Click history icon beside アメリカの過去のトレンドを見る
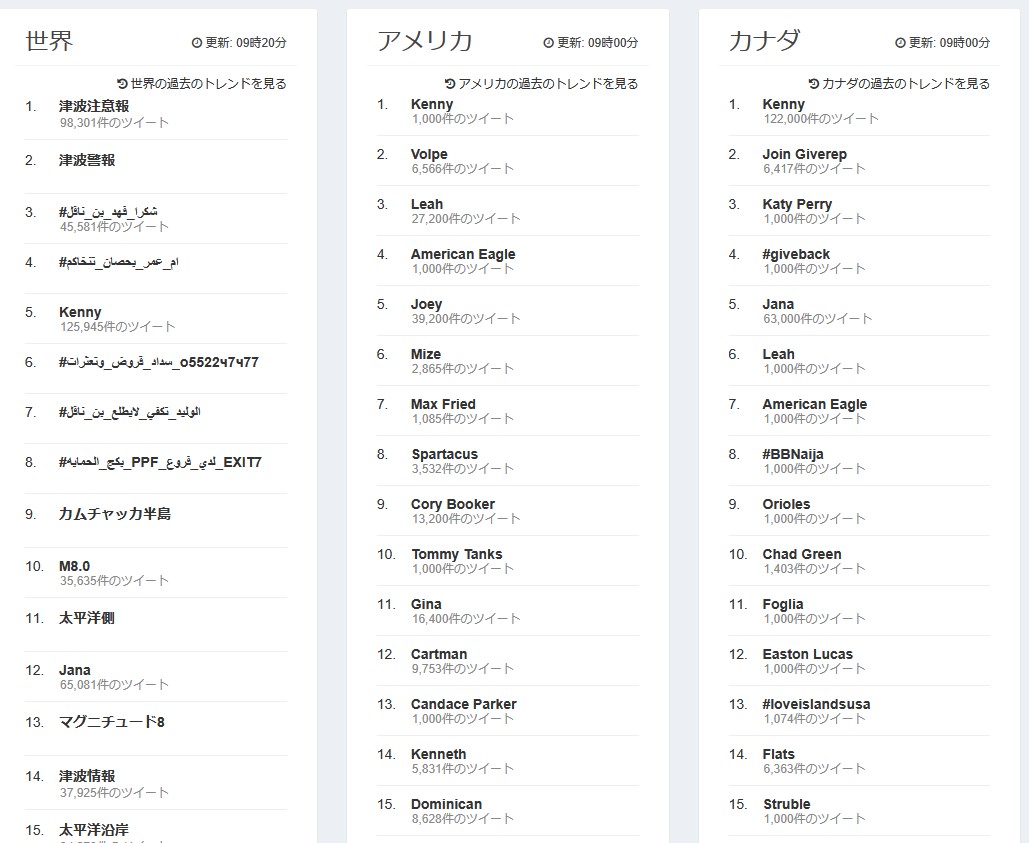1029x843 pixels. [x=450, y=84]
